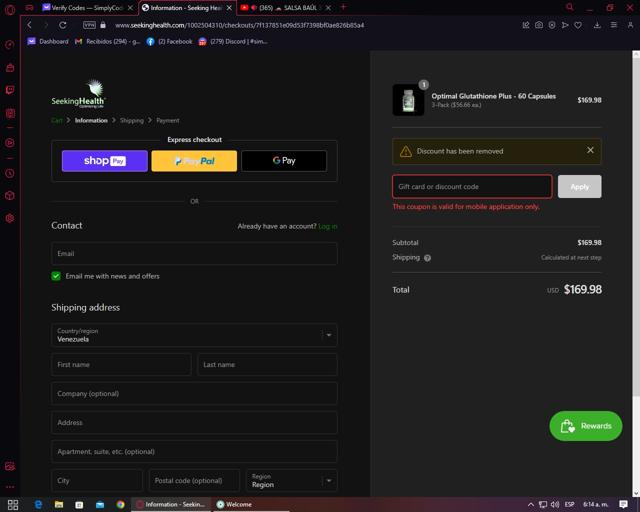Image resolution: width=640 pixels, height=512 pixels.
Task: Click the snapshot camera icon in toolbar
Action: tap(539, 25)
